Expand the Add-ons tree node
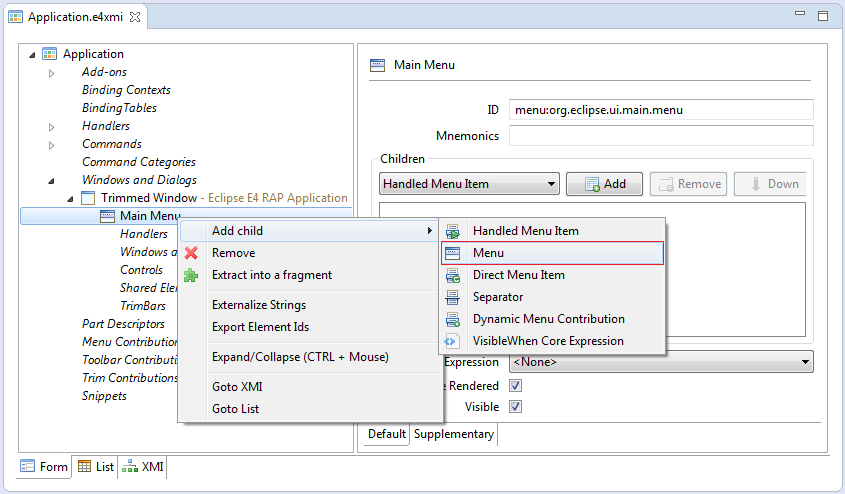 point(51,73)
